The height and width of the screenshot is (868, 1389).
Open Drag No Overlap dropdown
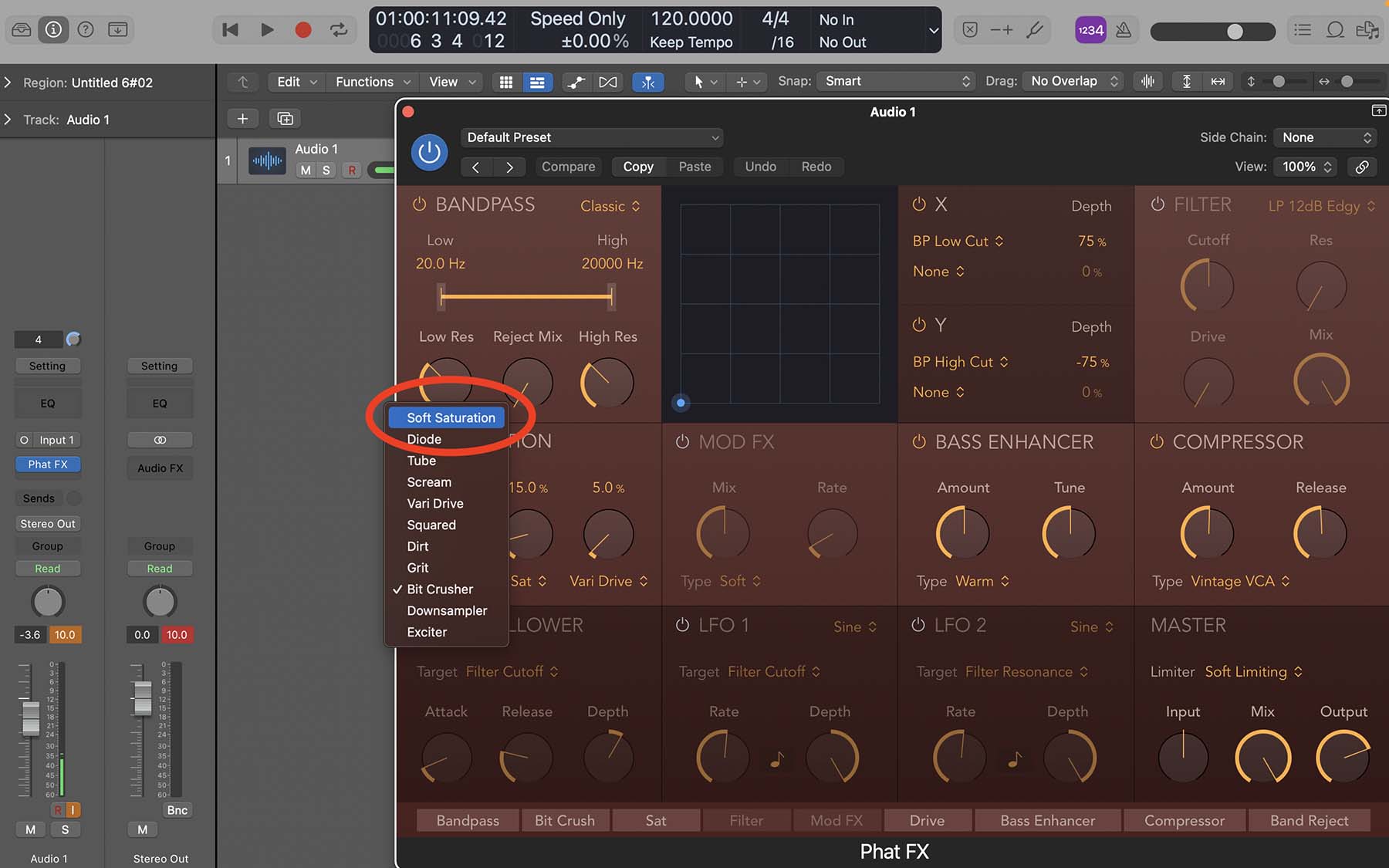(1073, 81)
